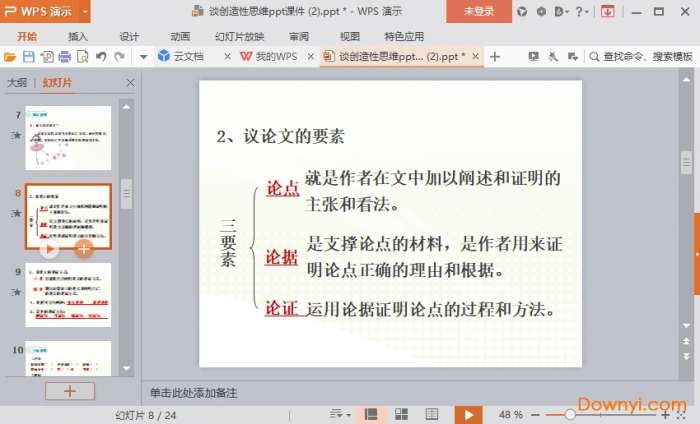This screenshot has width=700, height=424.
Task: Click the notes area 单击此处添加备注
Action: coord(193,393)
